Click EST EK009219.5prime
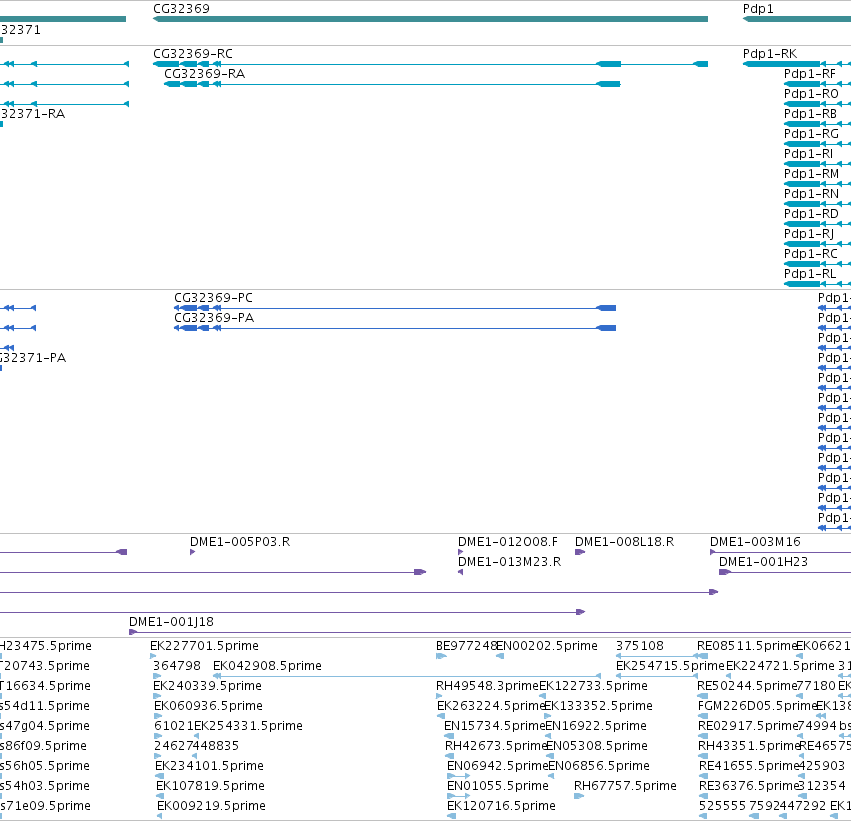This screenshot has height=821, width=851. pos(212,806)
